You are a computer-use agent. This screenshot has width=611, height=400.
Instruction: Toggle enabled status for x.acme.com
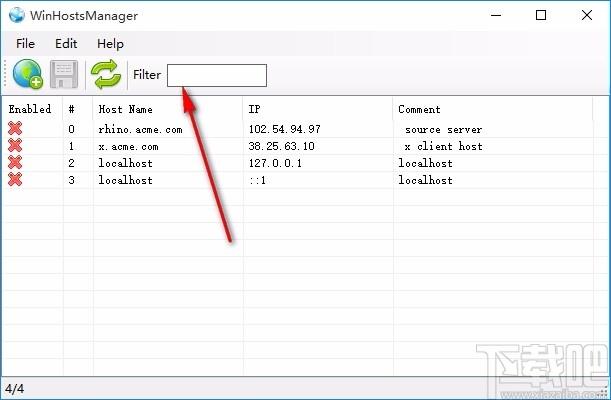pos(15,145)
